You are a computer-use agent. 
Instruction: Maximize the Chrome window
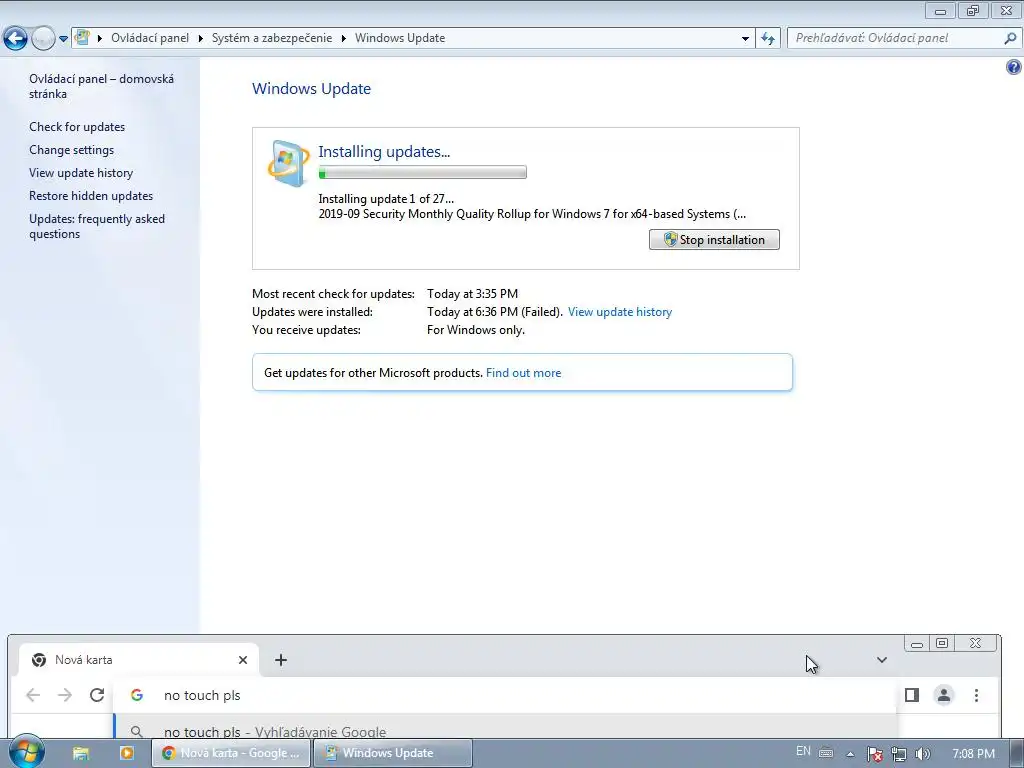942,643
